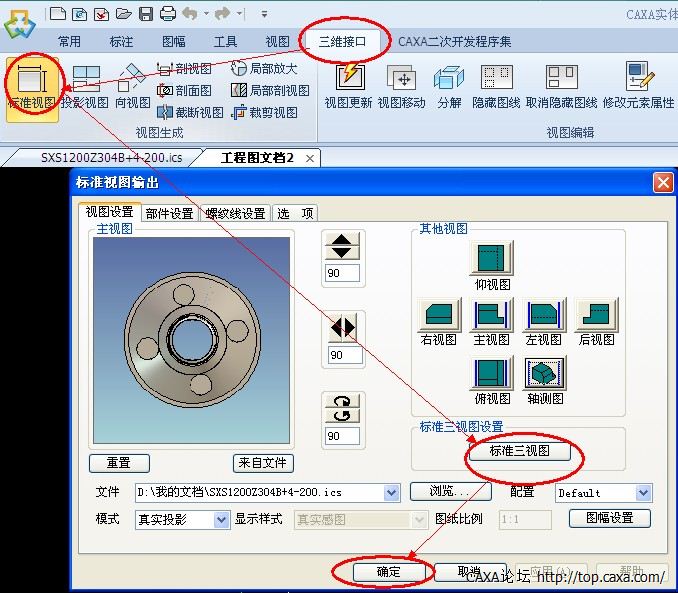The image size is (678, 593).
Task: Click the up/down rotate arrows button
Action: 342,246
